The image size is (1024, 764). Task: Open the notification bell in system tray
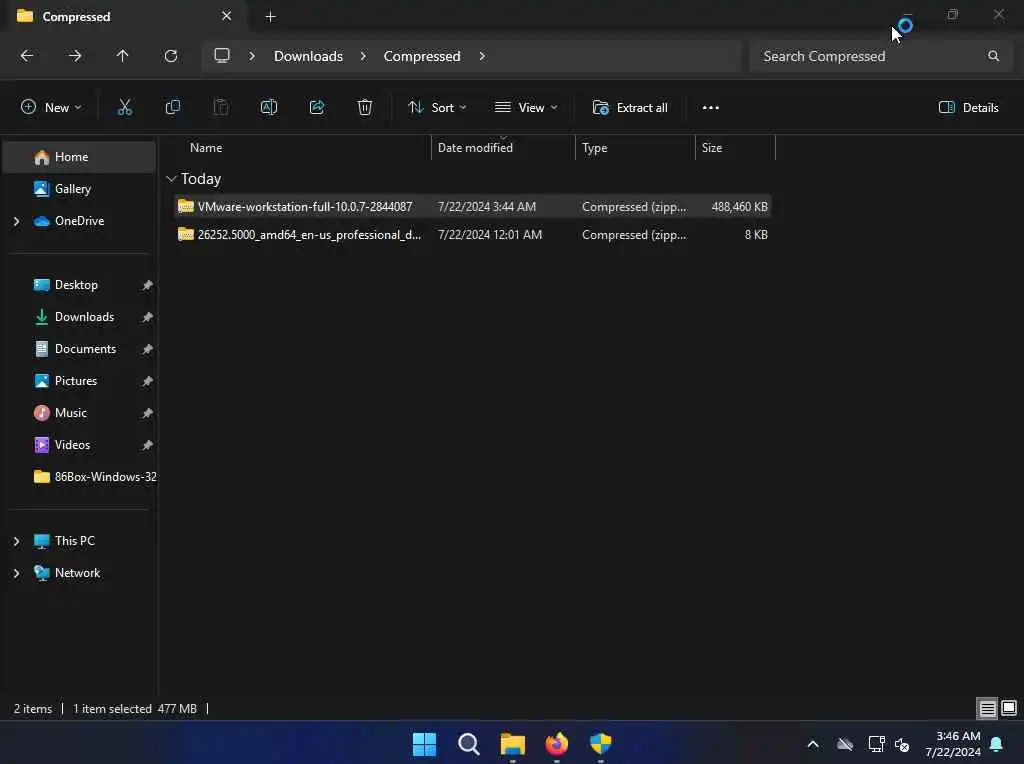[x=997, y=744]
